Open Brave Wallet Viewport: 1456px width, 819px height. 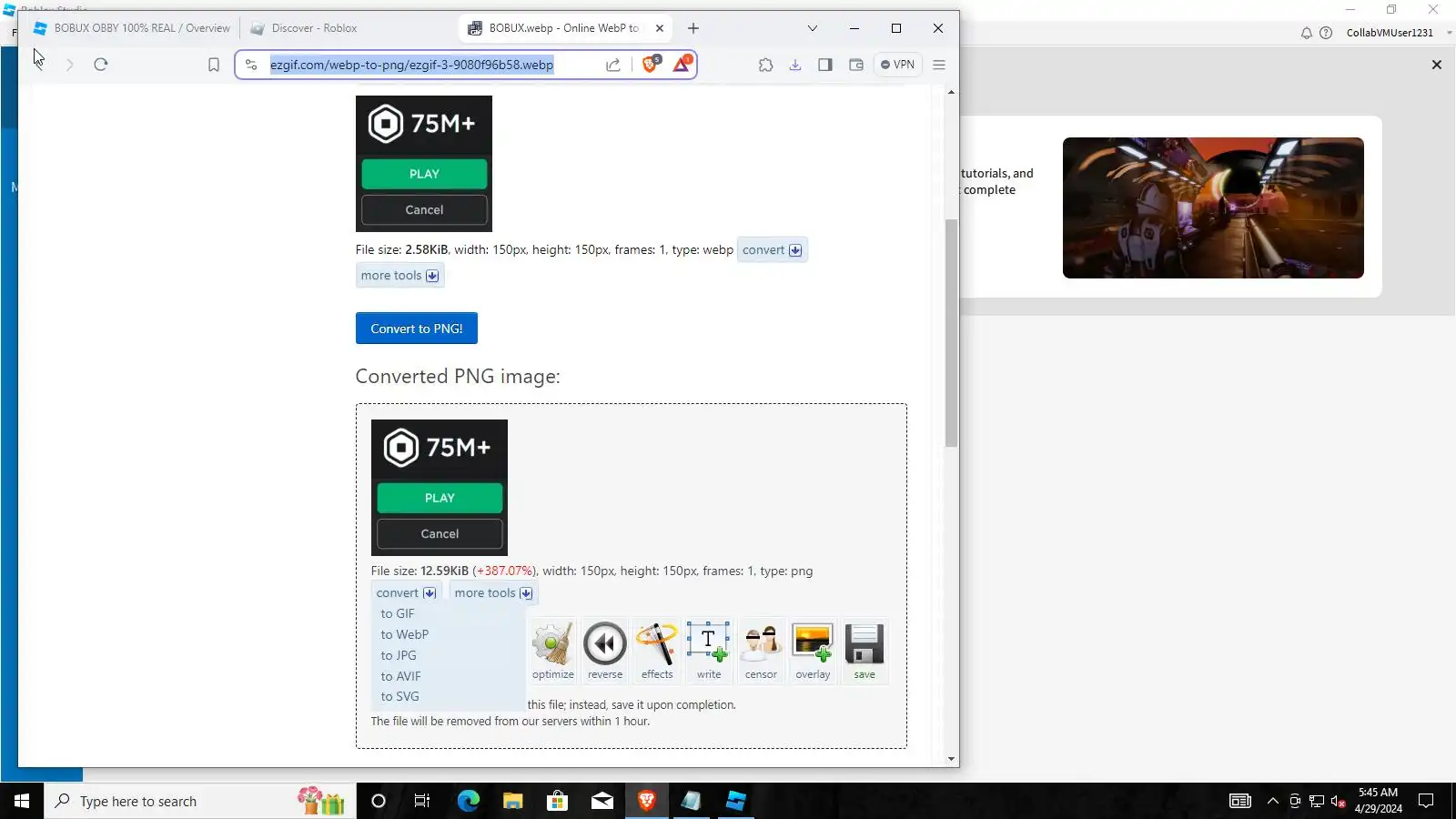tap(855, 65)
